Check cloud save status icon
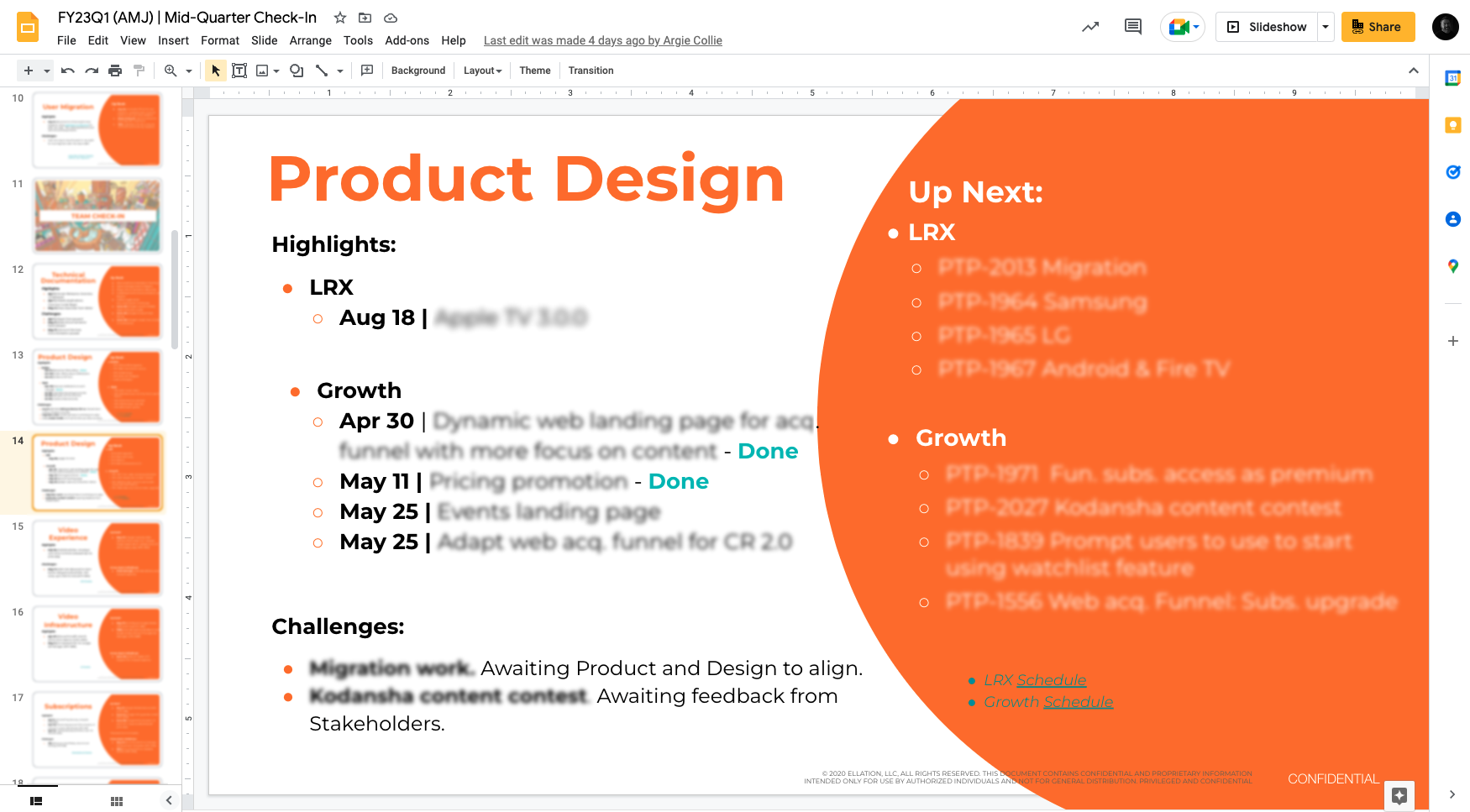The width and height of the screenshot is (1470, 812). [x=391, y=18]
